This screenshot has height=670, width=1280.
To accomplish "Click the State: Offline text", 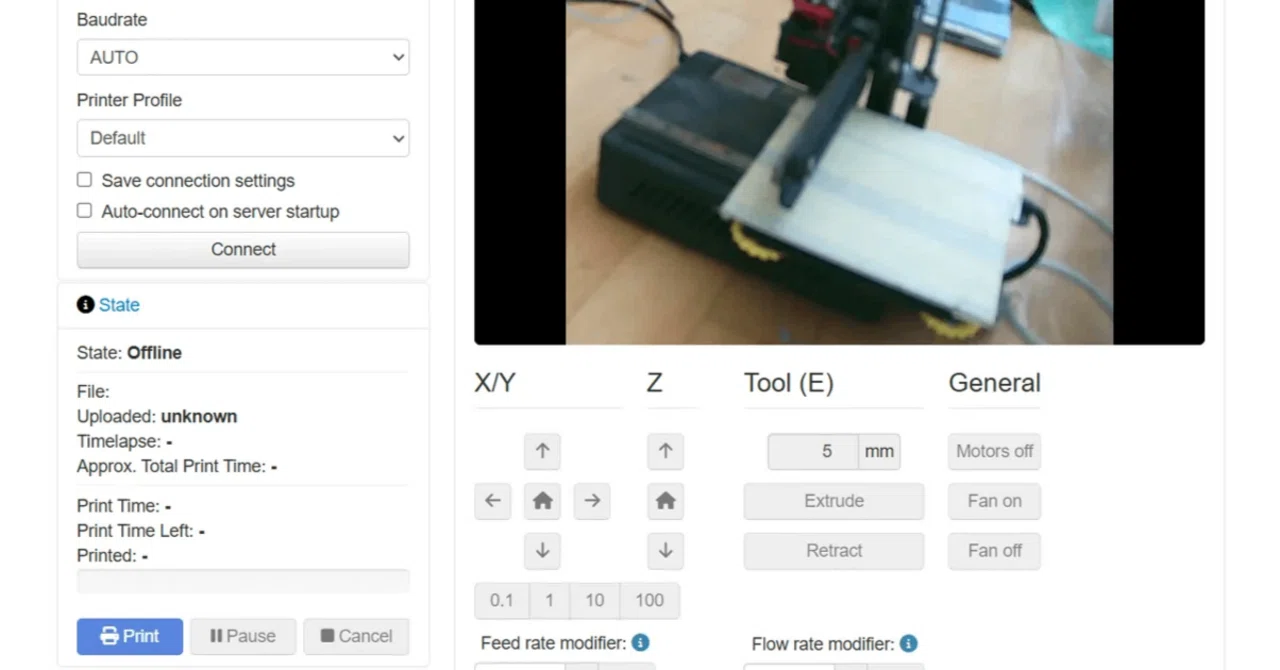I will [x=129, y=353].
